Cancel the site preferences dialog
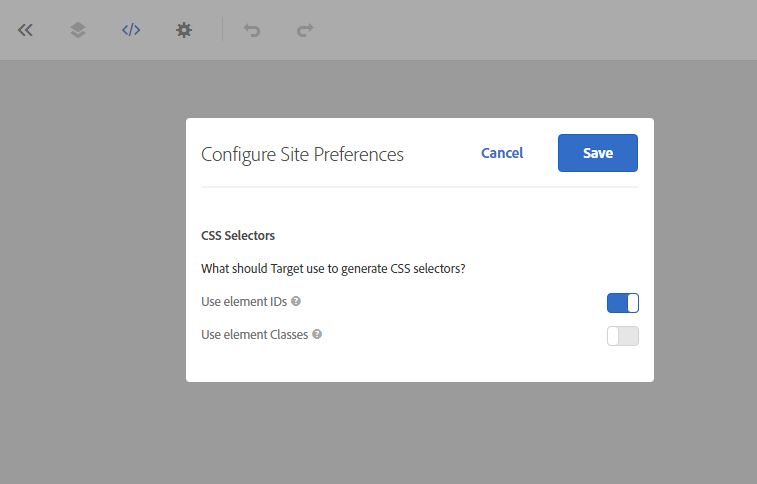The height and width of the screenshot is (484, 757). click(502, 153)
